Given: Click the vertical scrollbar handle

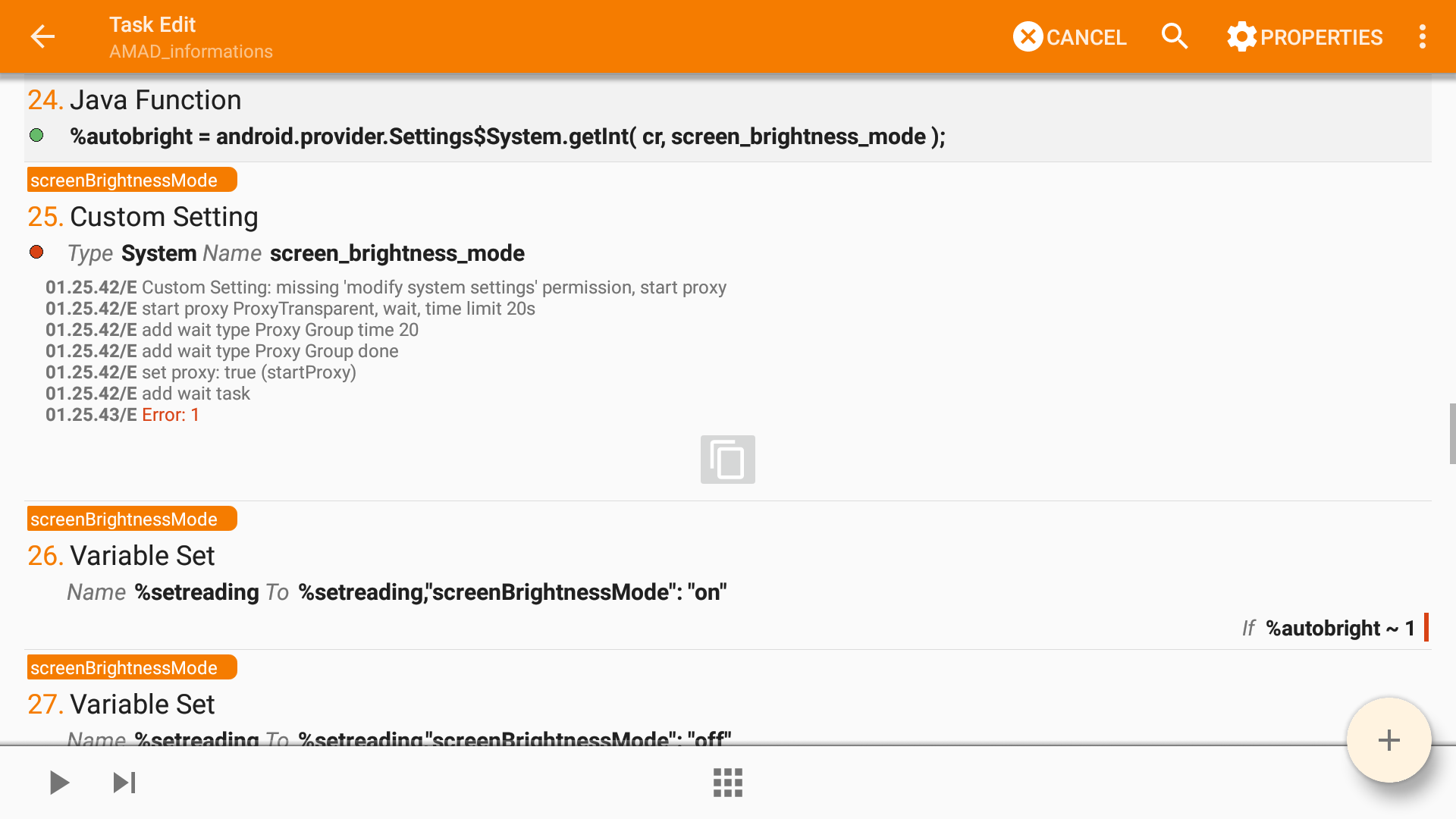Looking at the screenshot, I should (1451, 434).
